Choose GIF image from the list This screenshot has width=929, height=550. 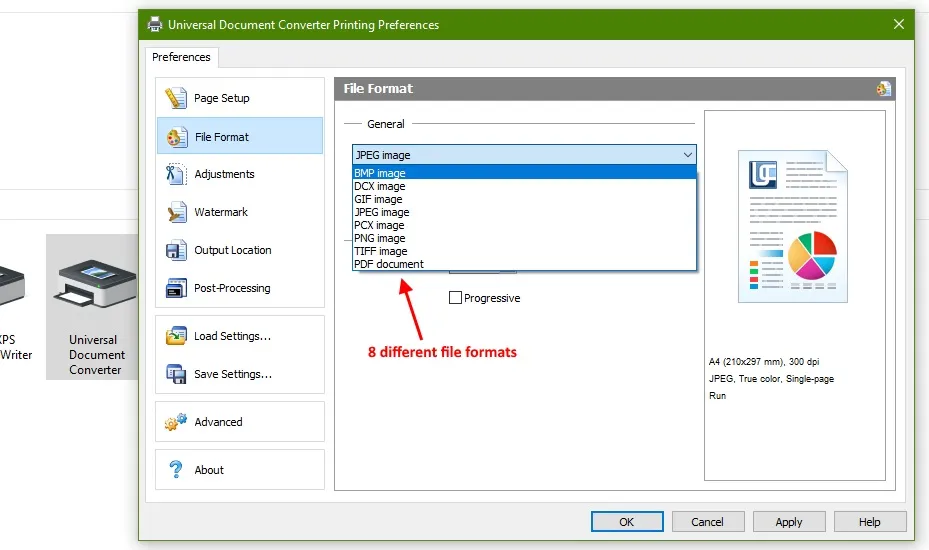[524, 199]
